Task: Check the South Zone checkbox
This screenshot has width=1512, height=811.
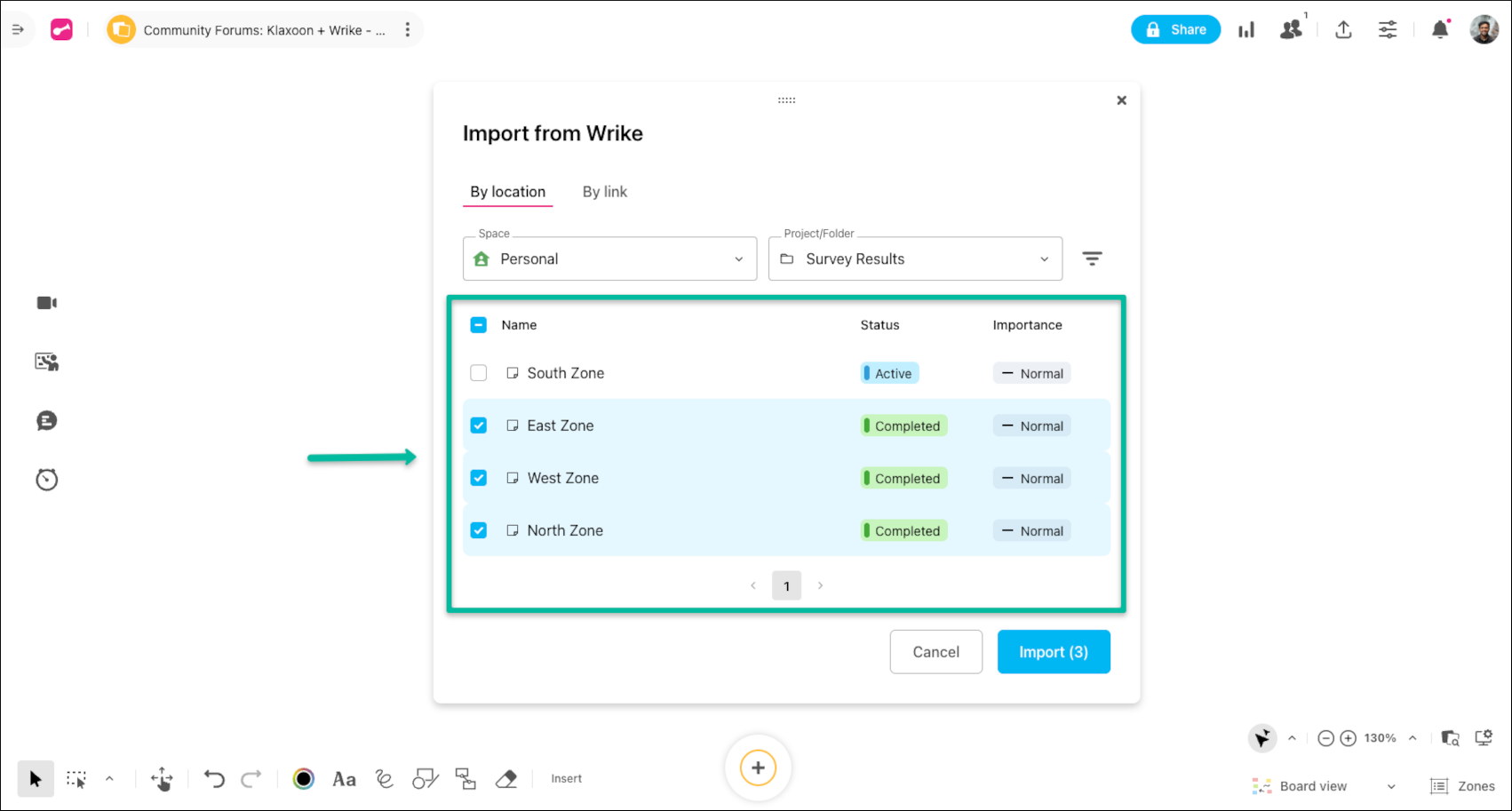Action: point(478,373)
